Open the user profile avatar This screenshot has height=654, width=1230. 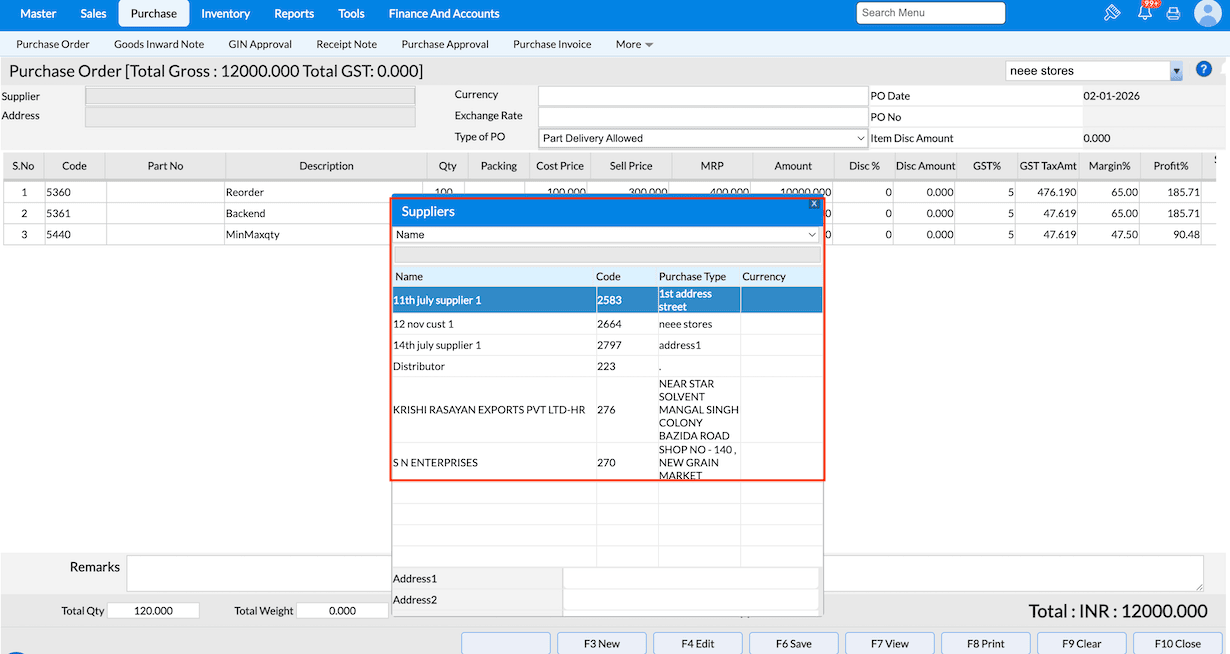coord(1208,14)
